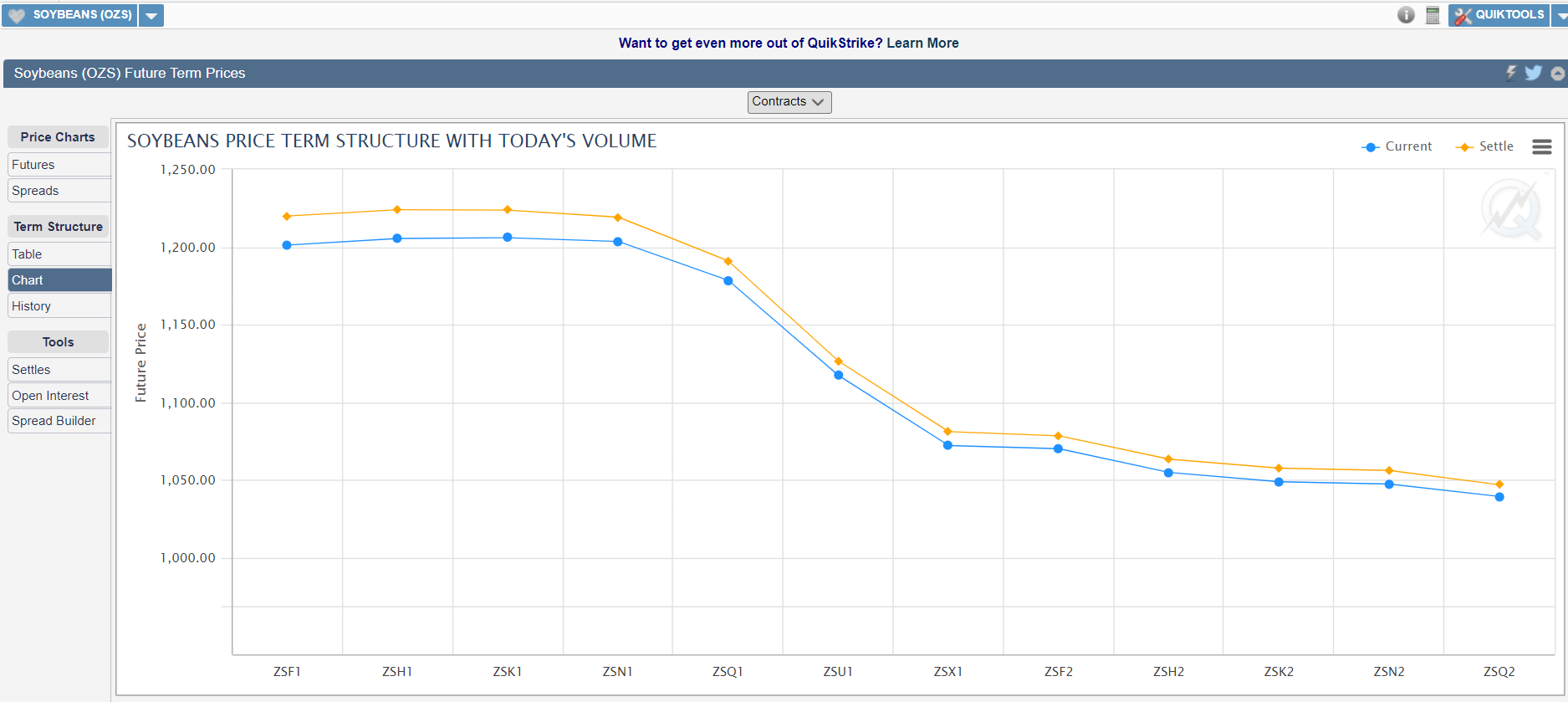Screen dimensions: 1568x702
Task: Click the heart favorite icon beside Soybeans
Action: (x=17, y=15)
